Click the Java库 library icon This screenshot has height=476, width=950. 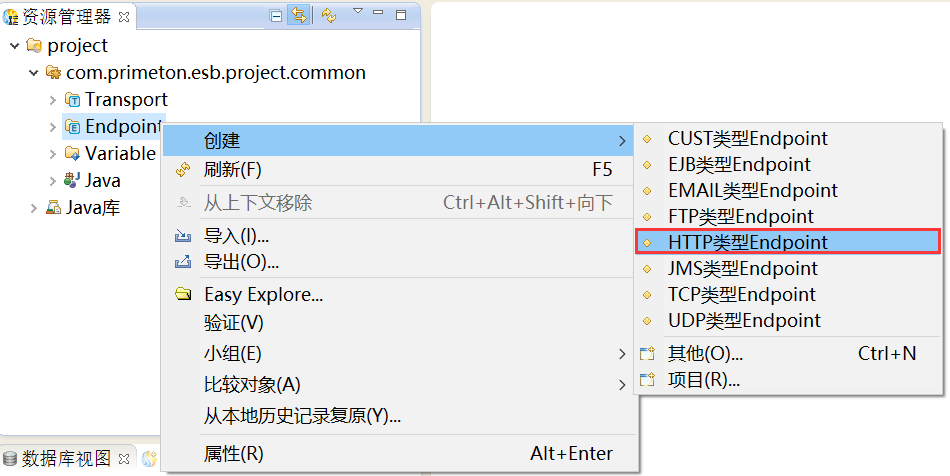54,208
